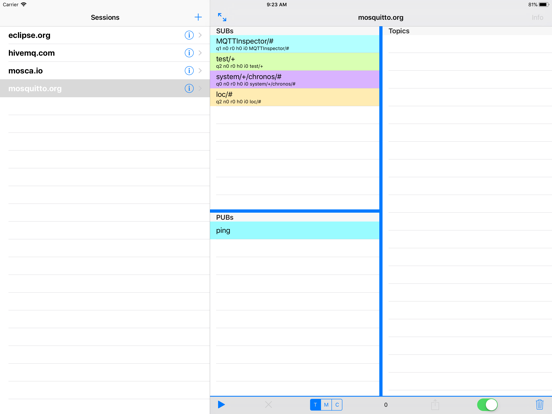Open info for hivemq.com session
552x414 pixels.
189,53
